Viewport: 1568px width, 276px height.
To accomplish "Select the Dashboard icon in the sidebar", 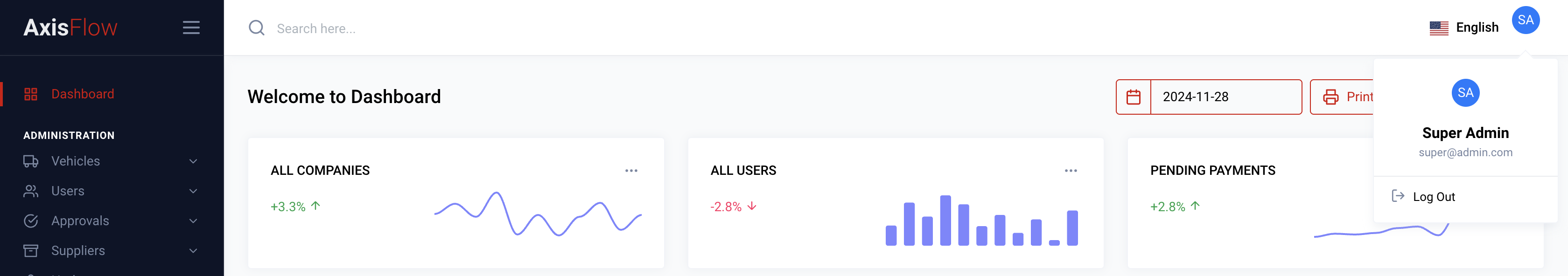I will click(x=32, y=94).
